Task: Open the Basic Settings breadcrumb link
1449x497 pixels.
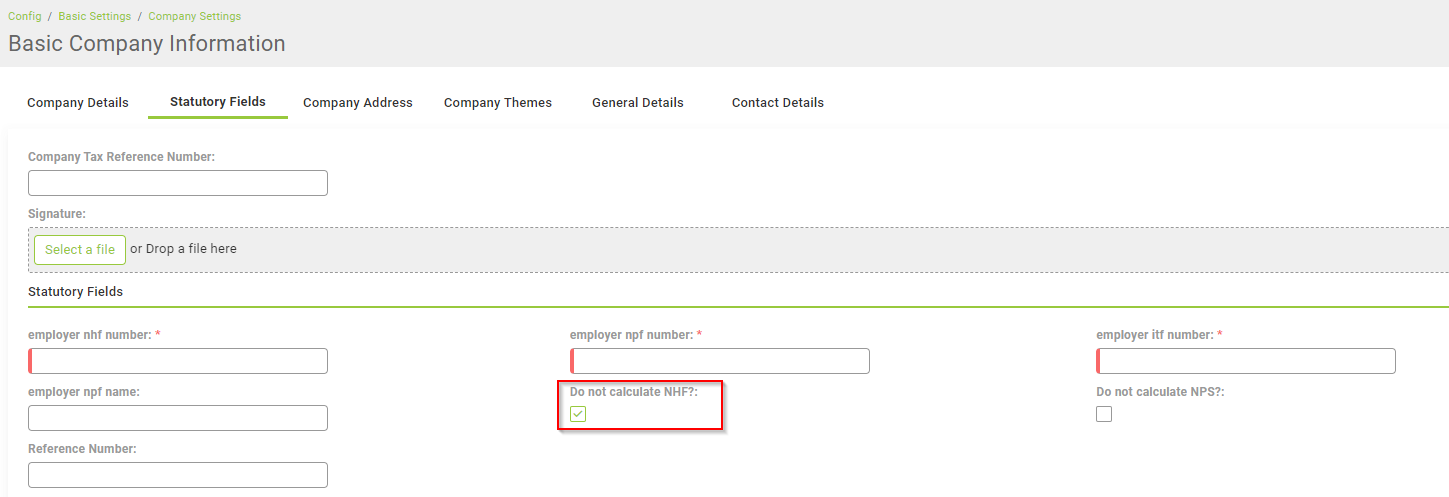Action: (x=94, y=16)
